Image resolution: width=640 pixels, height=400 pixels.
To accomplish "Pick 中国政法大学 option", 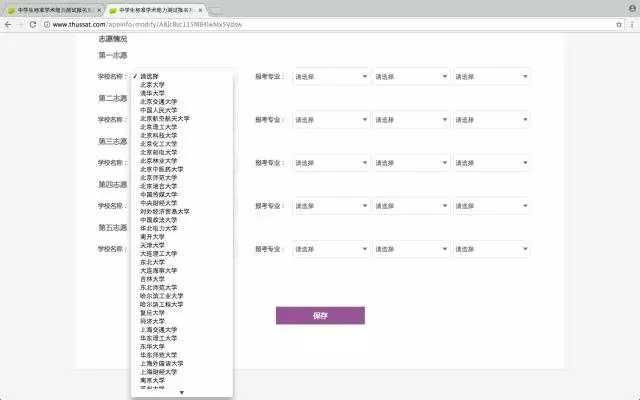I will 182,220.
